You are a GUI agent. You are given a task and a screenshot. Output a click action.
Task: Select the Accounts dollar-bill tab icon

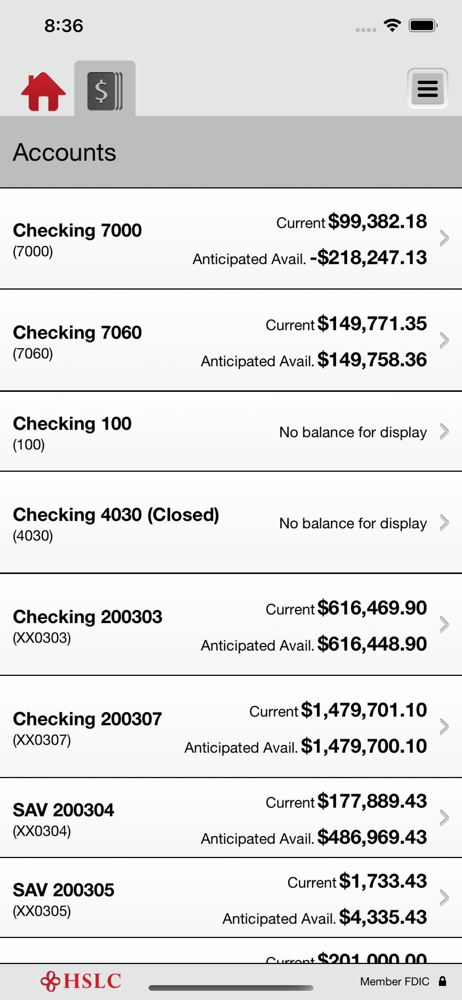pos(105,89)
